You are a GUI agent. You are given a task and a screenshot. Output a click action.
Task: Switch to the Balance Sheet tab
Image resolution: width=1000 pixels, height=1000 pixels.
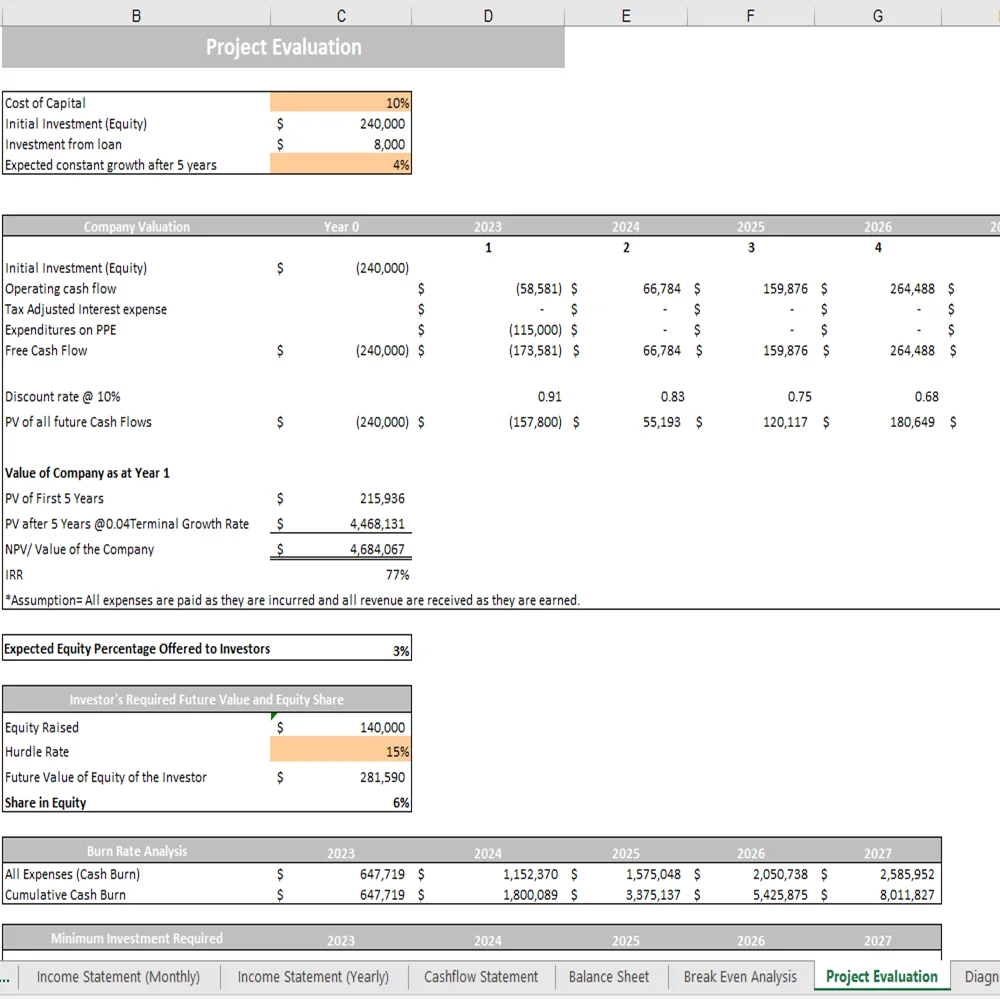(x=609, y=976)
